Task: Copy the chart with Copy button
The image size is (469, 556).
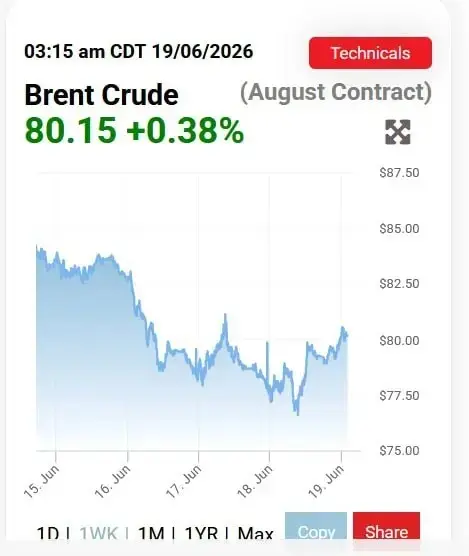Action: [x=316, y=526]
